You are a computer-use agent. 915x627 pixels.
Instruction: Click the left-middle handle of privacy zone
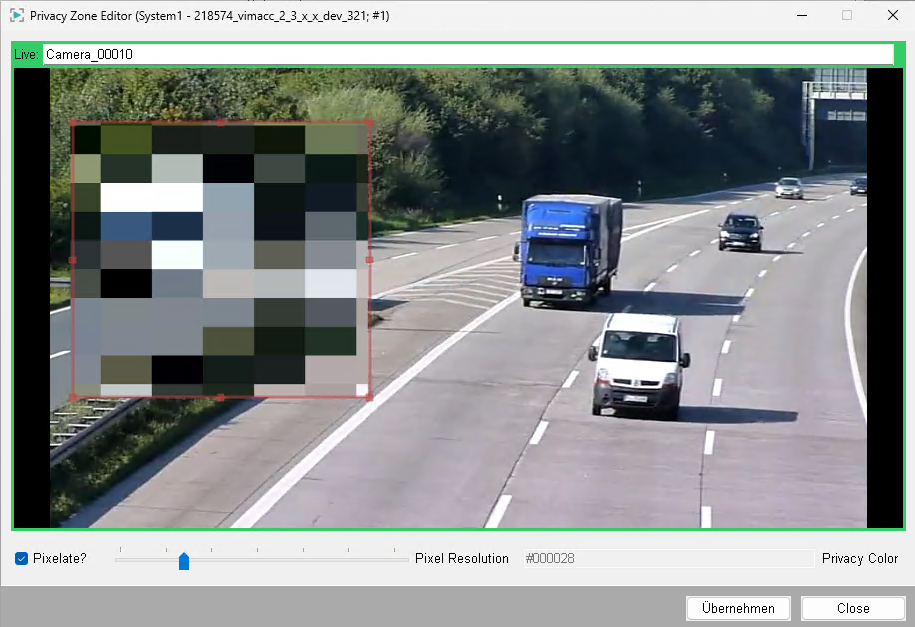[x=73, y=260]
